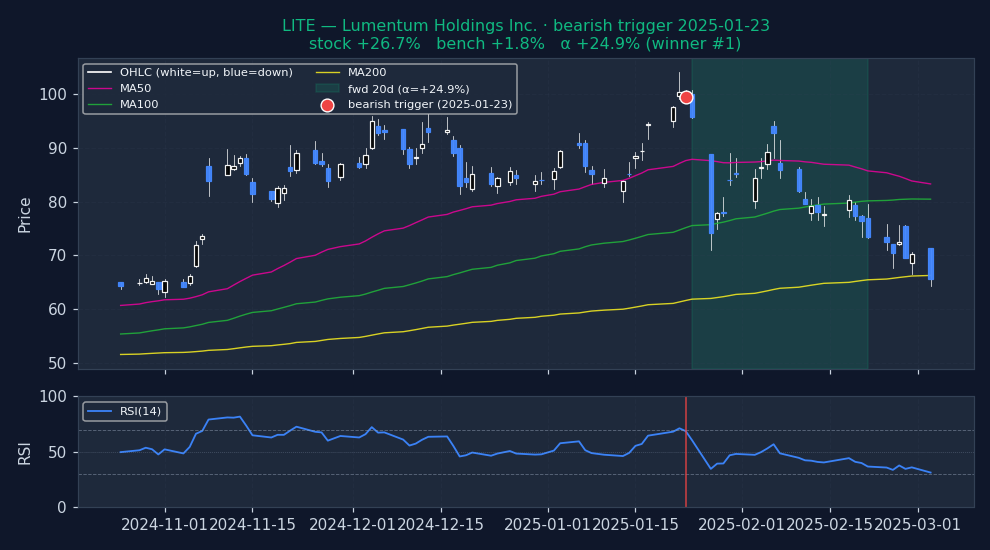Toggle the MA200 legend label

tap(367, 73)
